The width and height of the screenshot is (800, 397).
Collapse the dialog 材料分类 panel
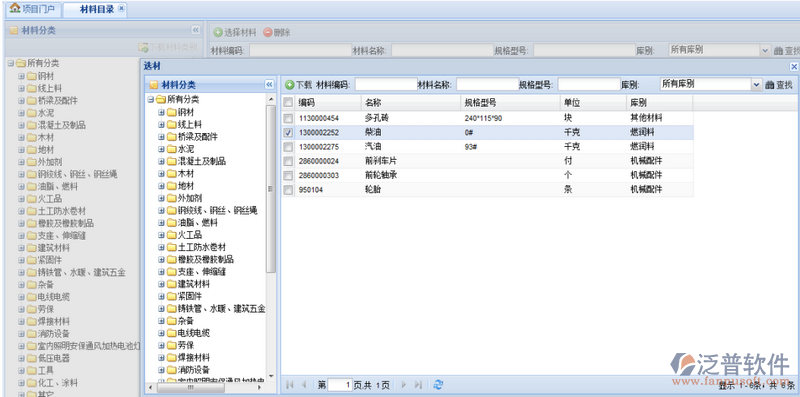point(269,85)
